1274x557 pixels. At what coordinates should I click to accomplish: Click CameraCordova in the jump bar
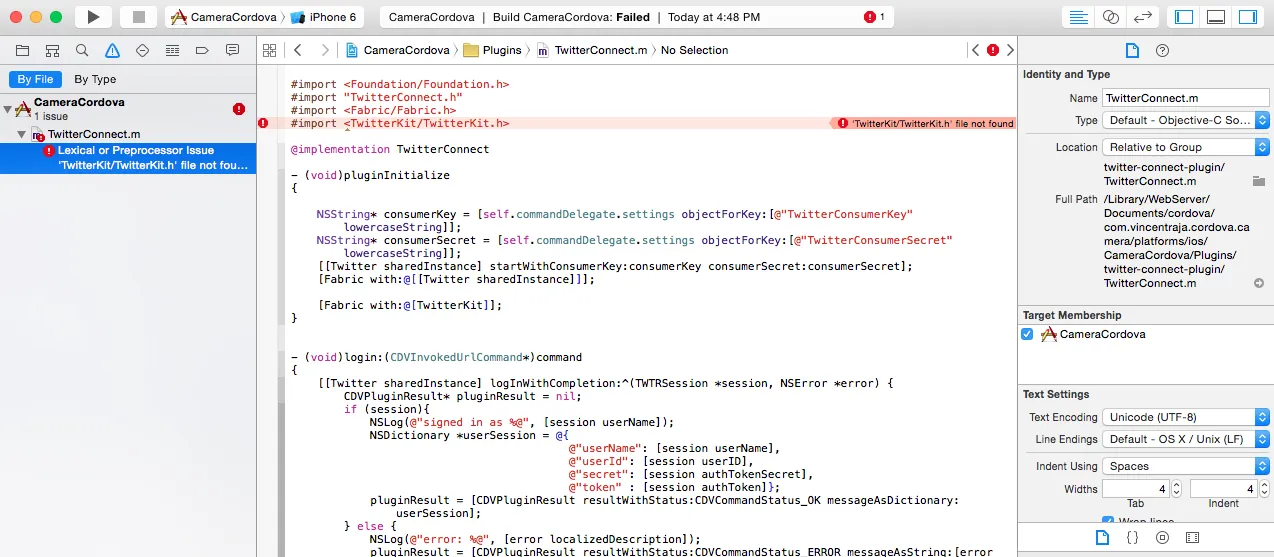click(x=396, y=50)
